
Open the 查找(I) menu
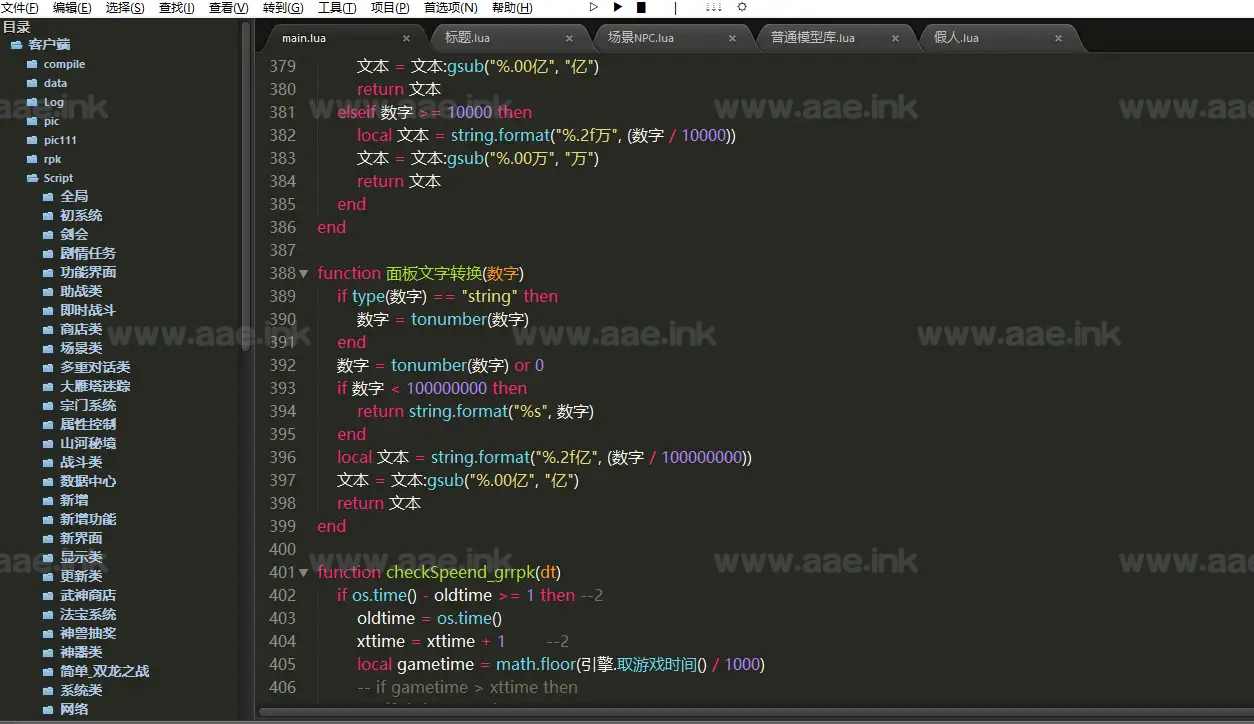point(177,8)
